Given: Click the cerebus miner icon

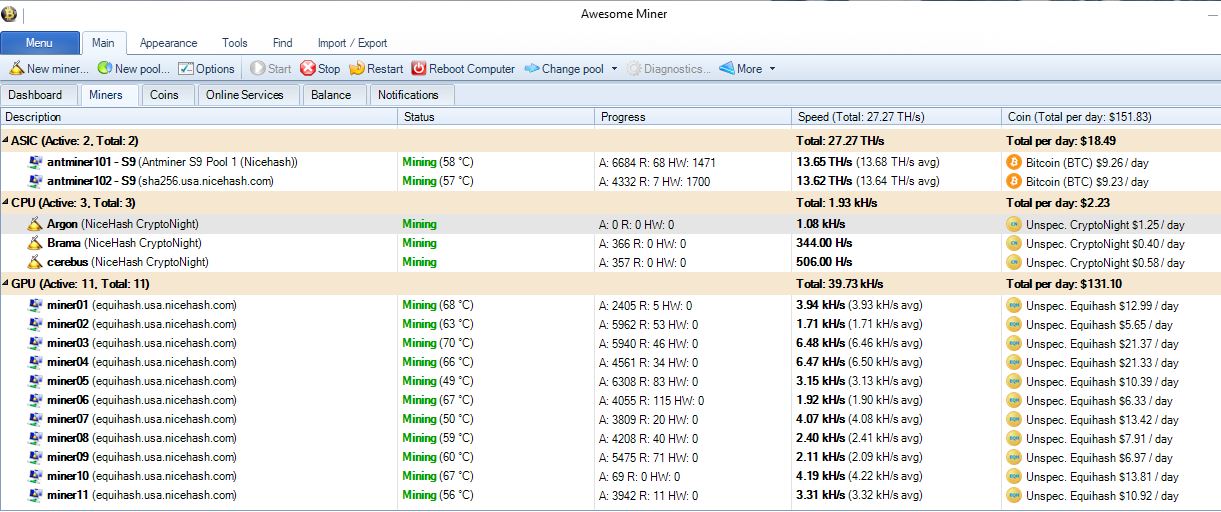Looking at the screenshot, I should [x=36, y=262].
